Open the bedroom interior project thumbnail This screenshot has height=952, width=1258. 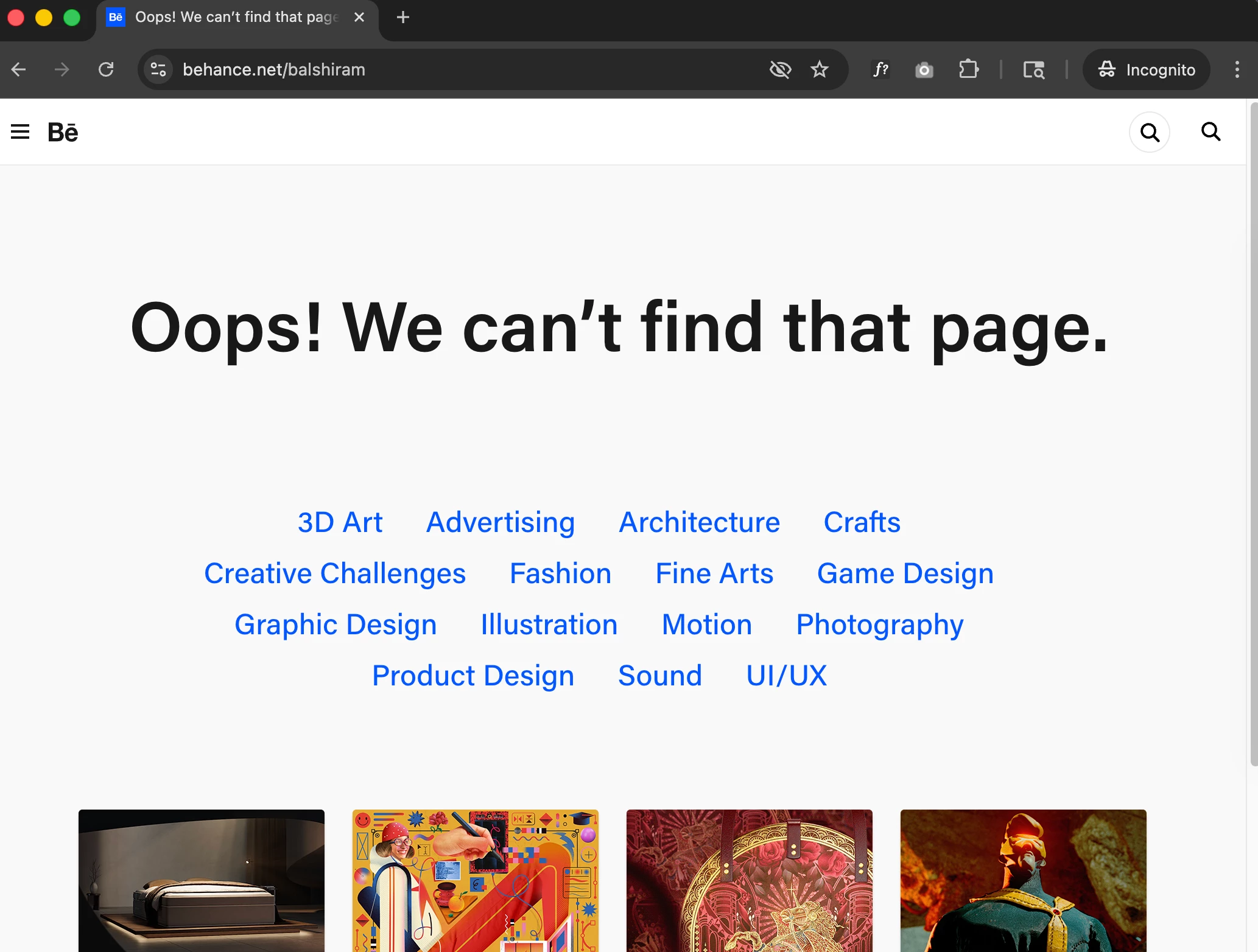coord(202,880)
